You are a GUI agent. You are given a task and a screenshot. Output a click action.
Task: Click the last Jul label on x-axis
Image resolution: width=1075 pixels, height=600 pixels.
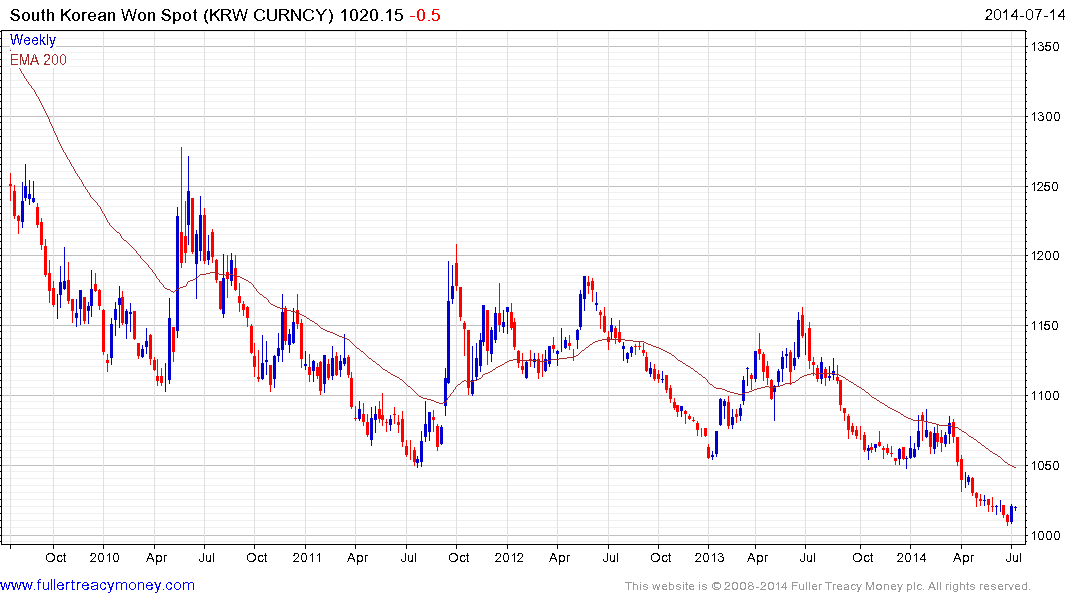coord(1013,557)
